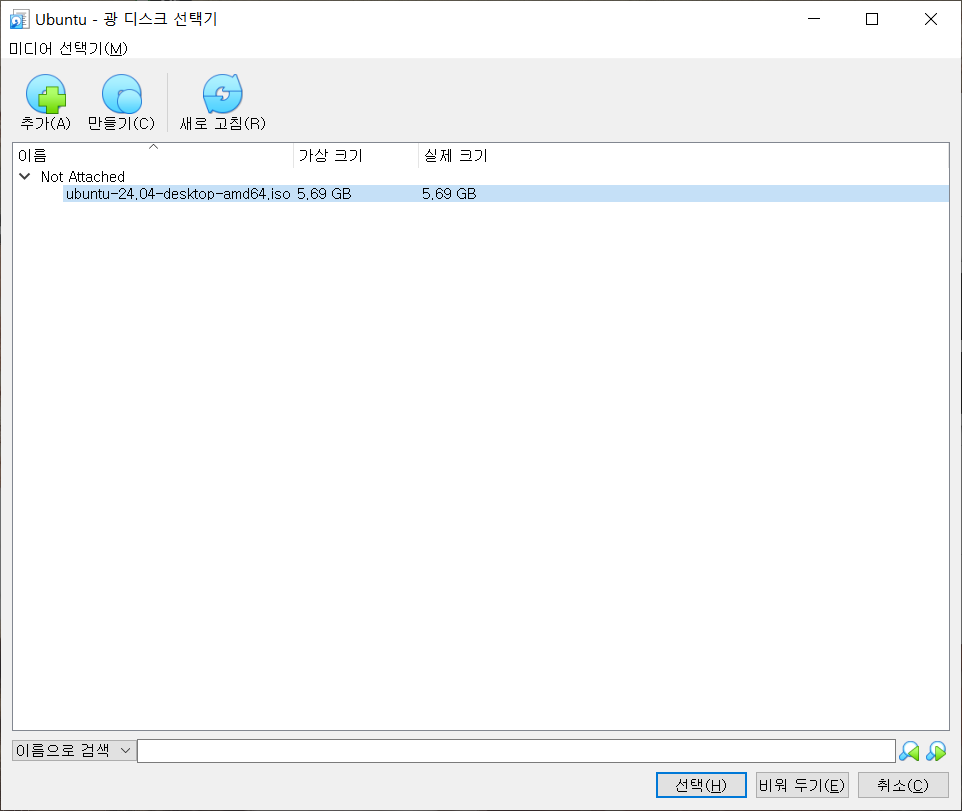The width and height of the screenshot is (962, 811).
Task: Click the 선택(H) choose button
Action: [701, 785]
